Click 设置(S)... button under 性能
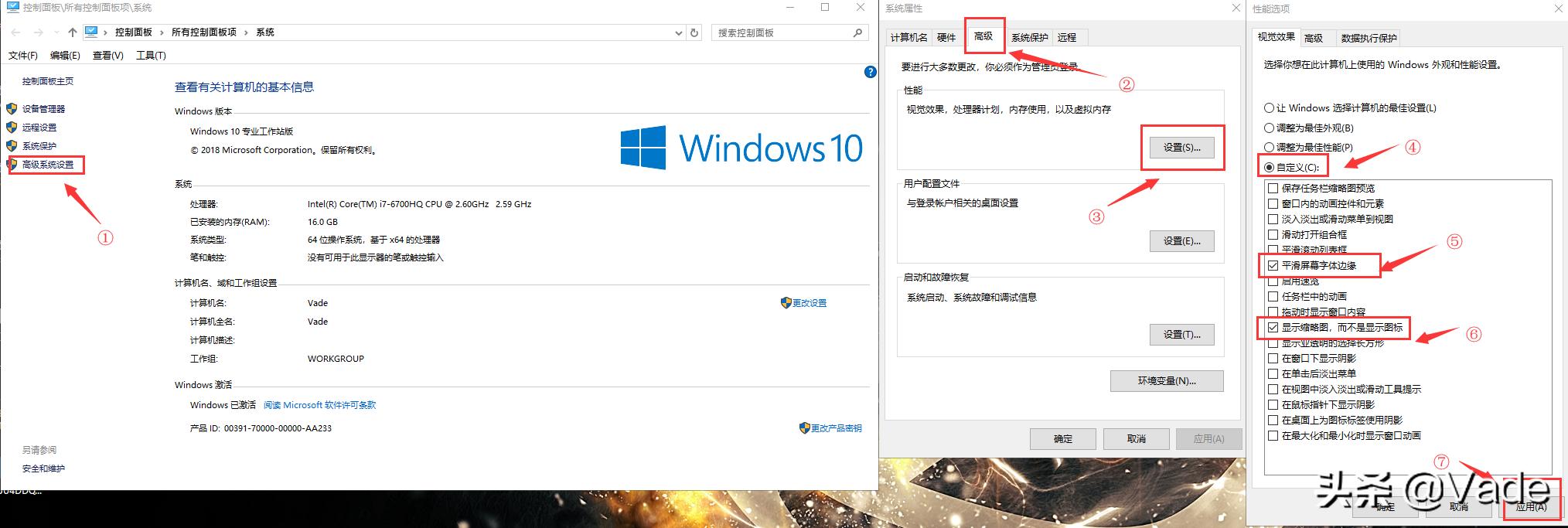The height and width of the screenshot is (528, 1568). 1181,148
